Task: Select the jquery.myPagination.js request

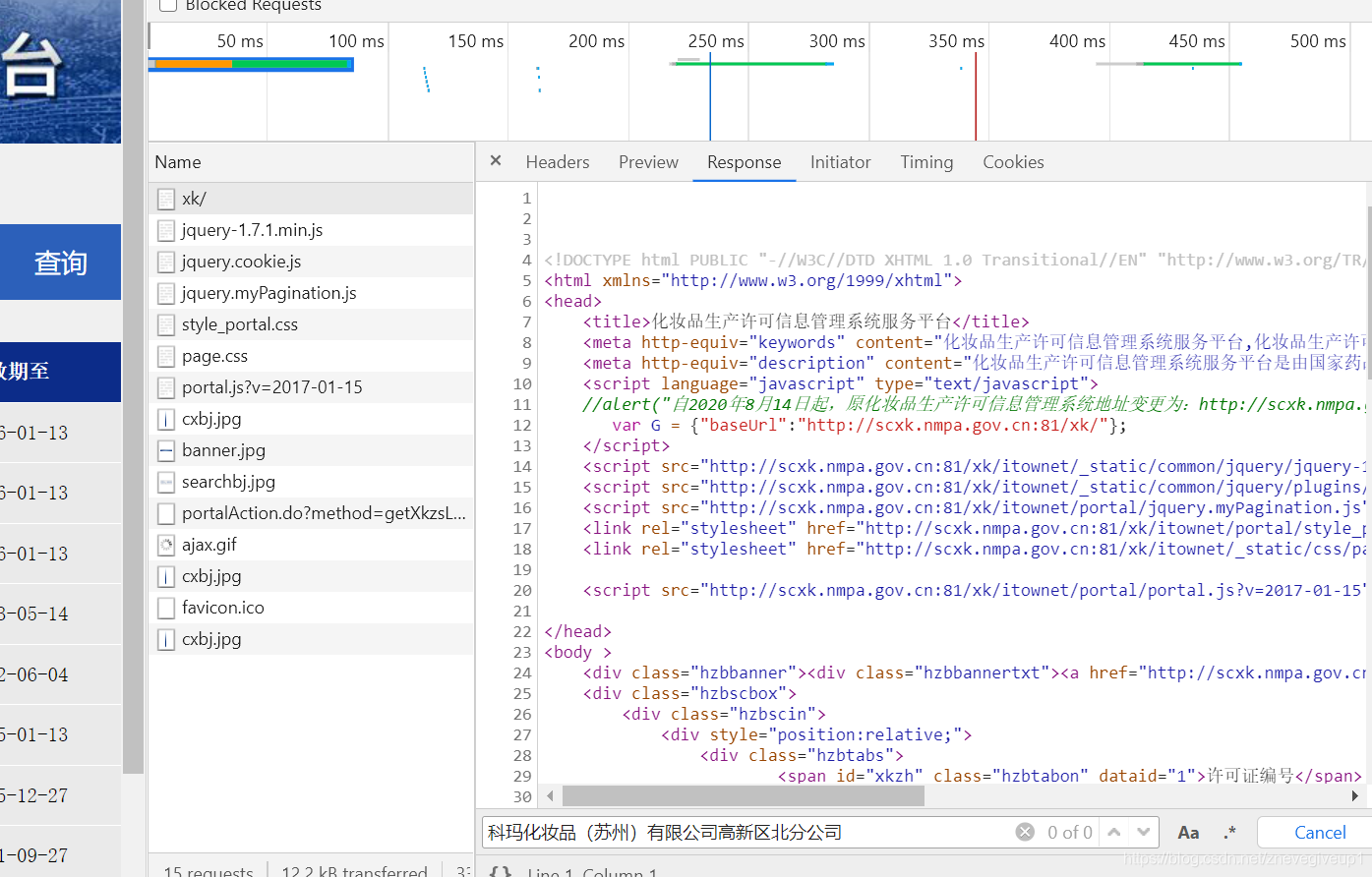Action: (311, 293)
